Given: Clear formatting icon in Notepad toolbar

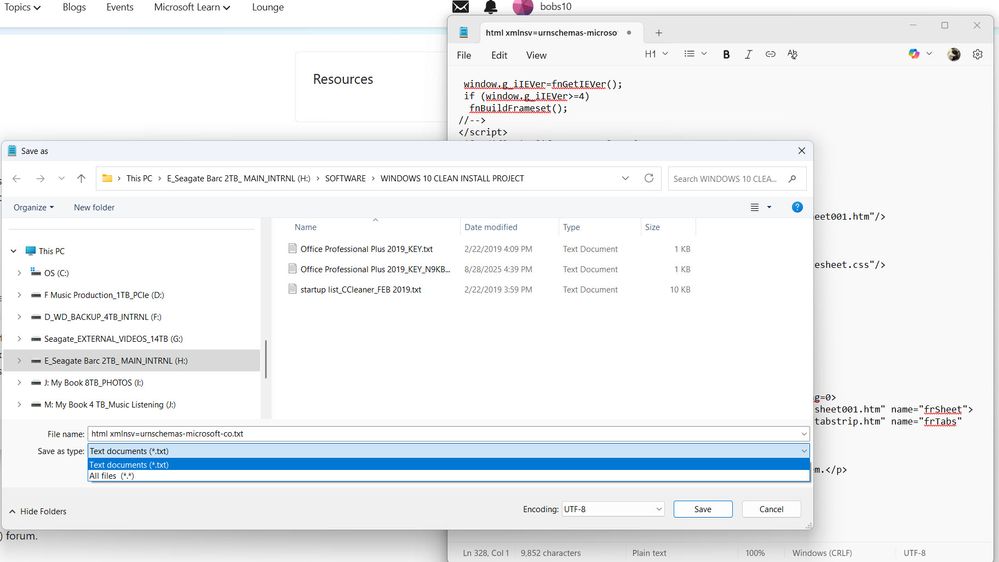Looking at the screenshot, I should pyautogui.click(x=793, y=54).
